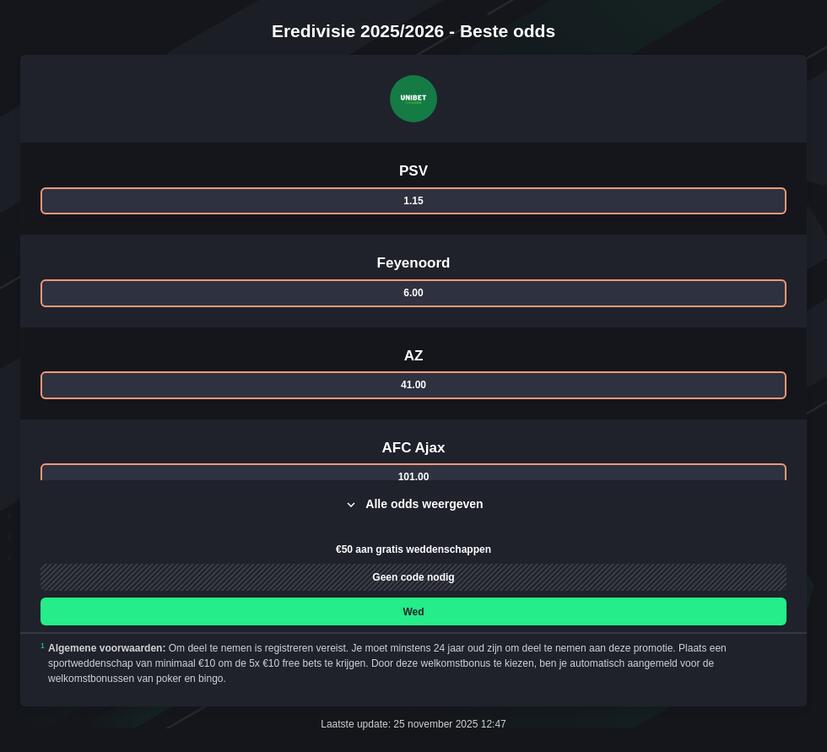Click the footnote marker before Algemene voorwaarden
Image resolution: width=827 pixels, height=752 pixels.
(43, 646)
